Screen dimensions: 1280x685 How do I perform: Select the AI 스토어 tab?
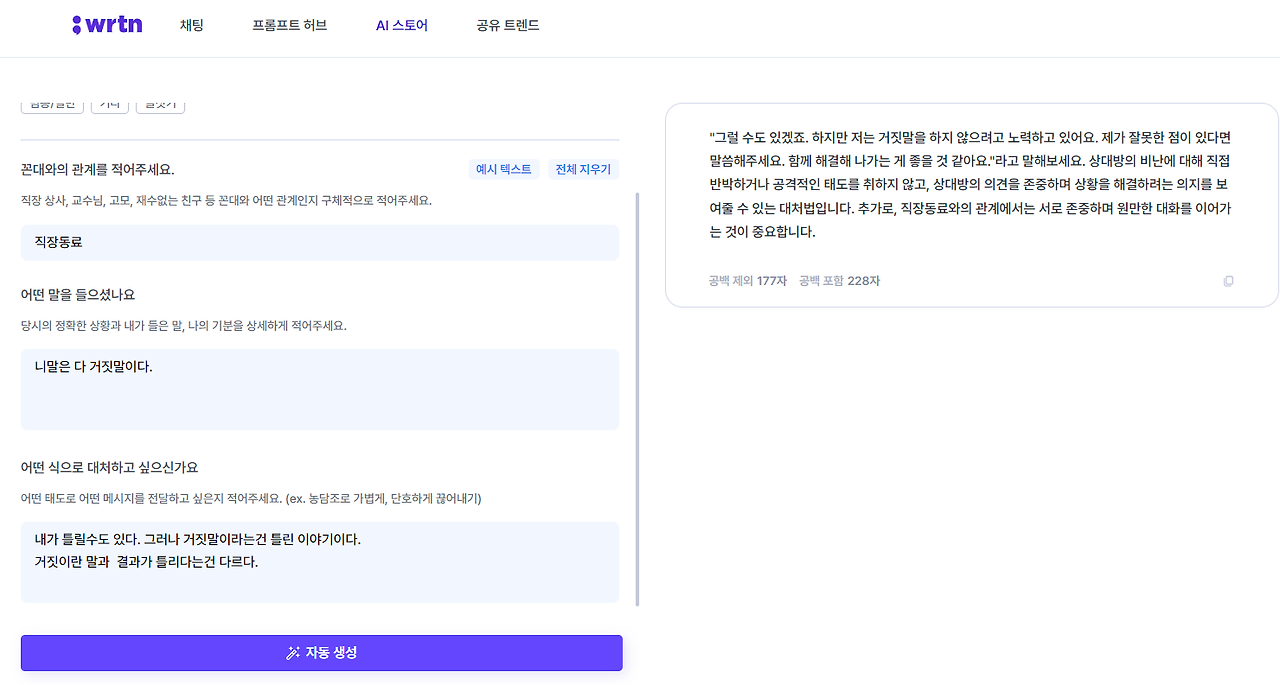(x=402, y=26)
